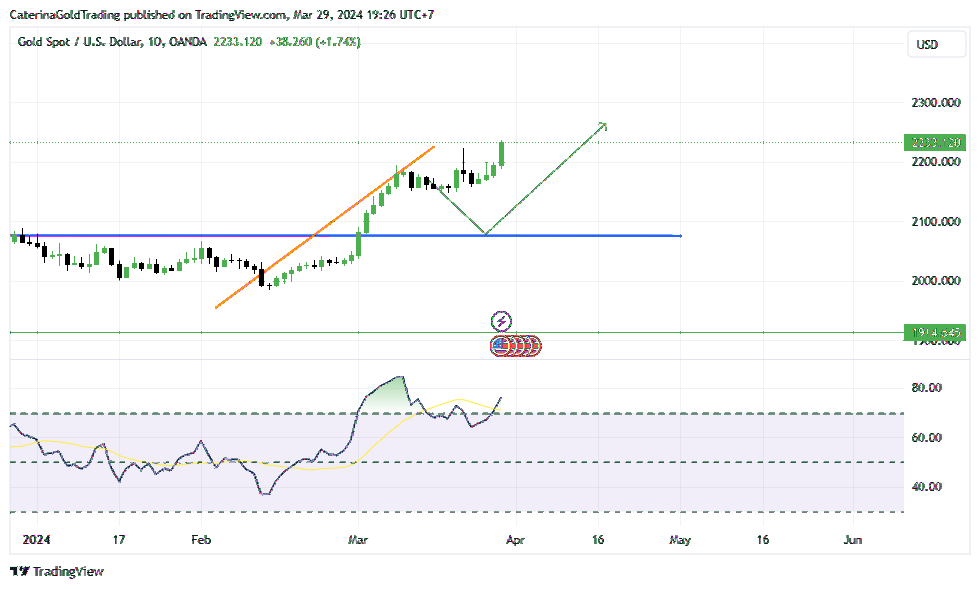Open the USD currency selector
980x589 pixels.
tap(936, 44)
